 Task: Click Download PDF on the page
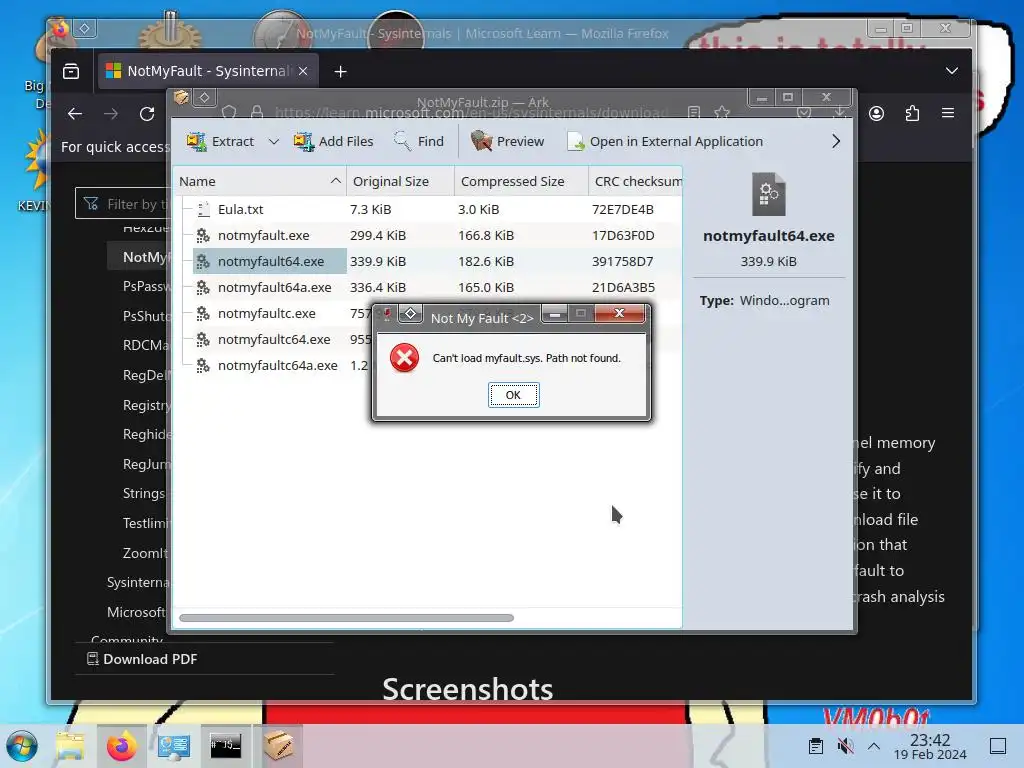click(142, 659)
